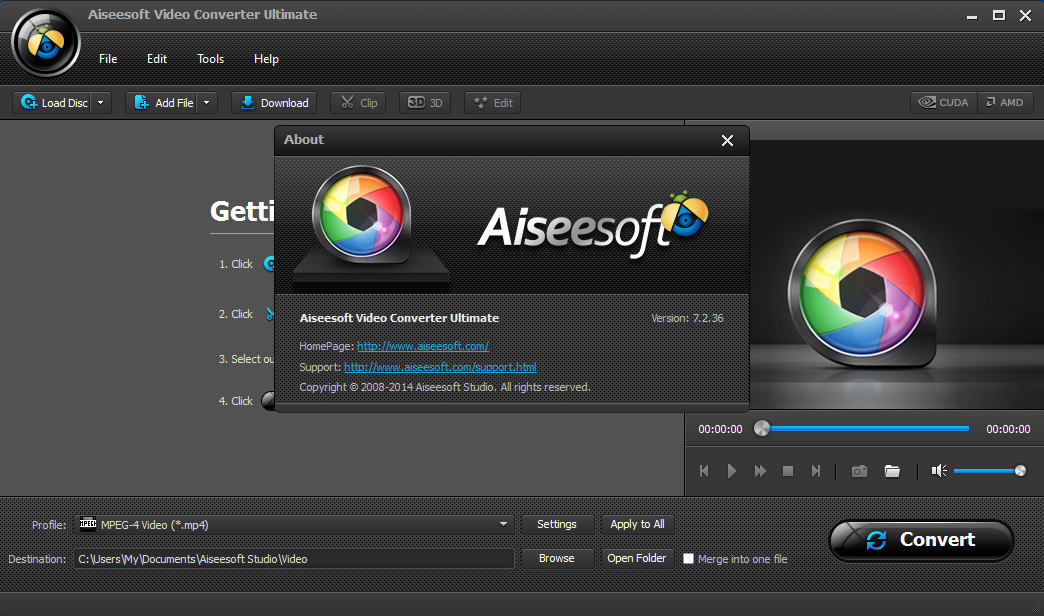1044x616 pixels.
Task: Click the lens icon in About banner
Action: click(x=362, y=214)
